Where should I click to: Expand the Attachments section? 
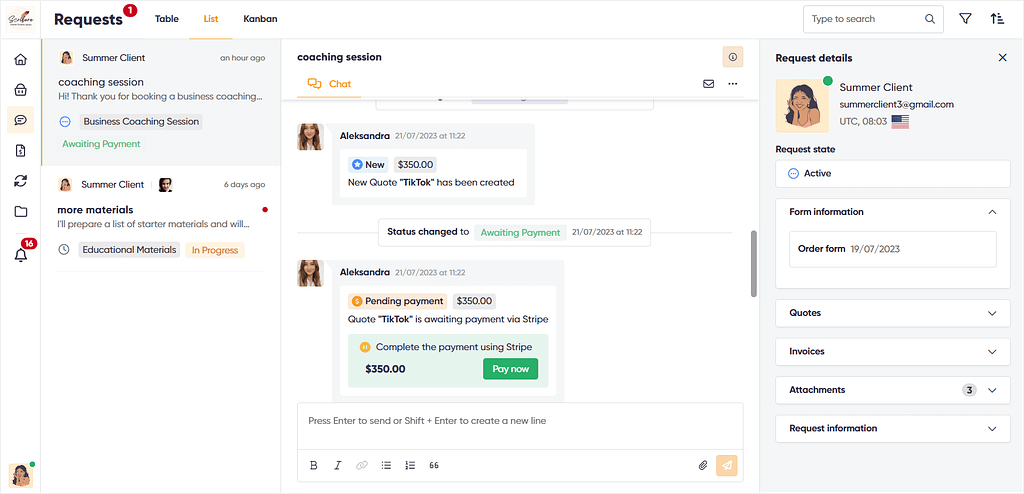(x=893, y=390)
